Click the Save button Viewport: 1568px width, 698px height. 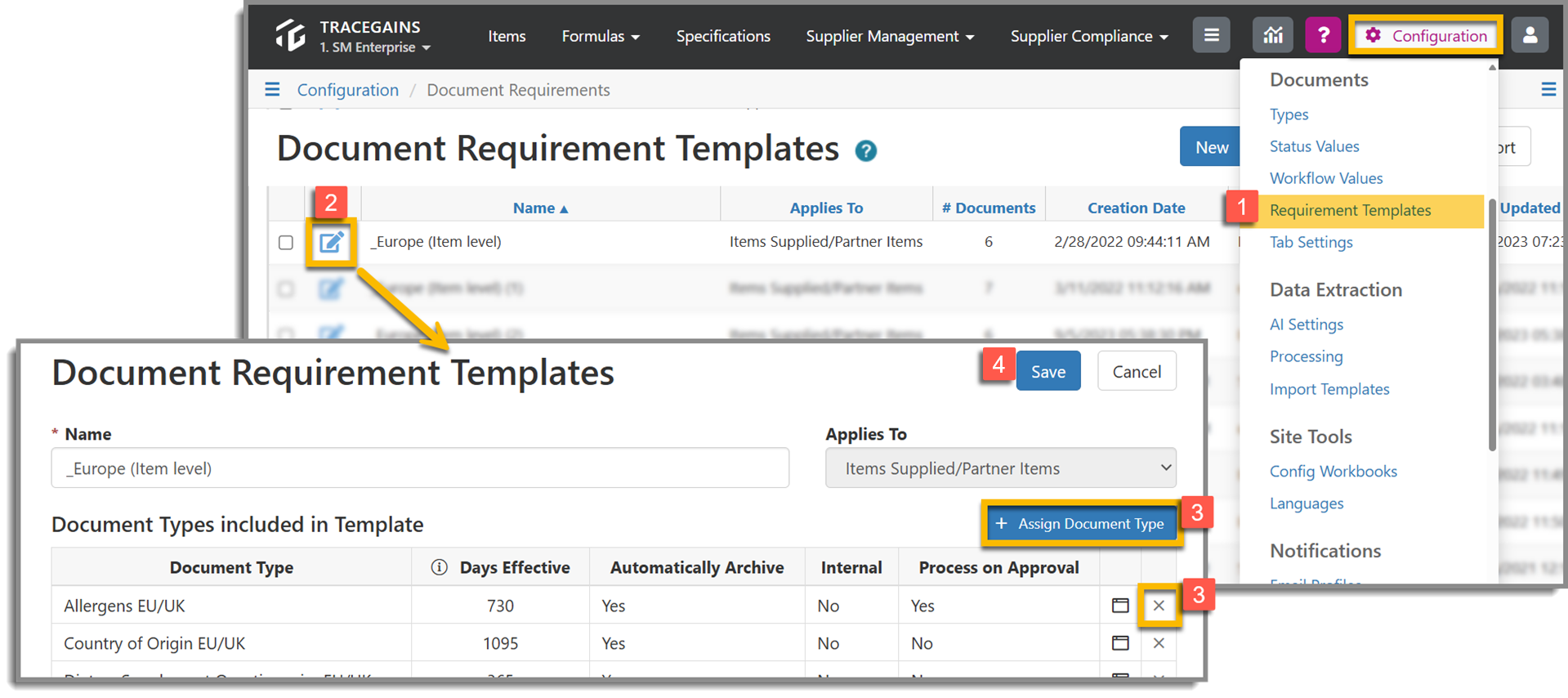1048,371
